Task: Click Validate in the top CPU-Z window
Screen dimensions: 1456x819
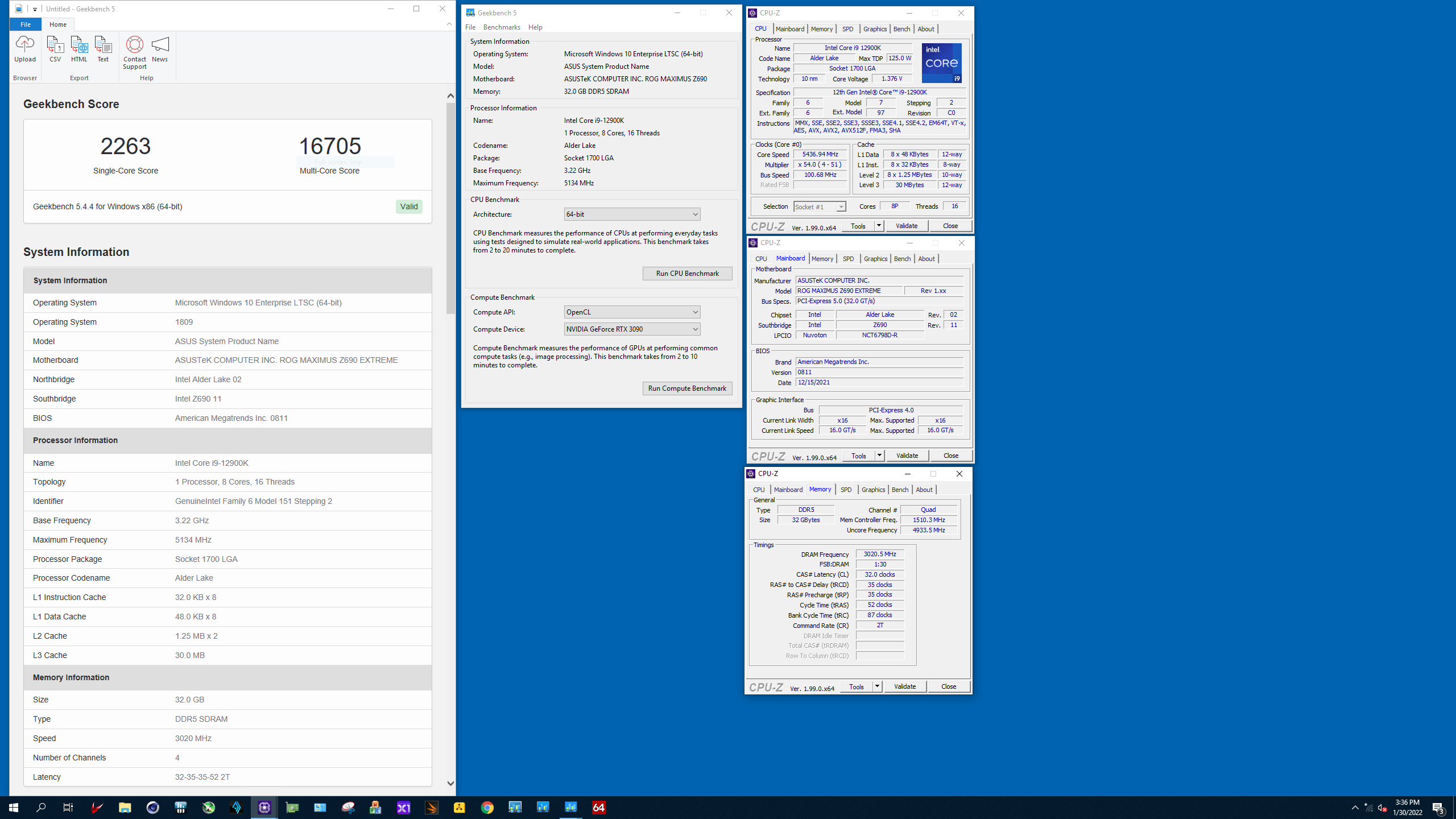Action: coord(907,226)
